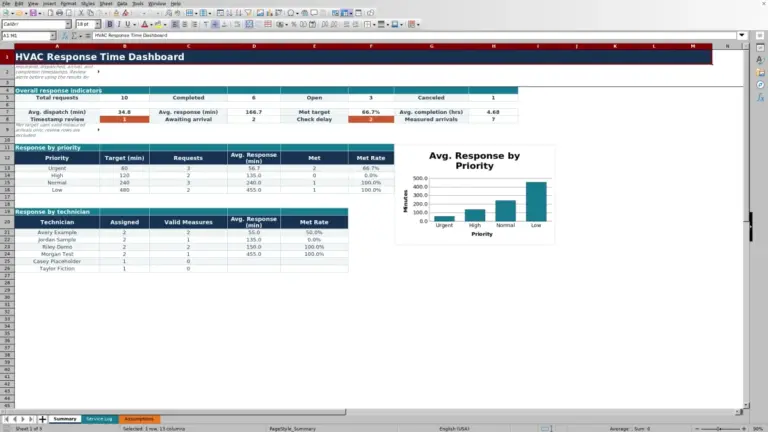The image size is (768, 432).
Task: Add a new sheet with plus button
Action: click(42, 419)
